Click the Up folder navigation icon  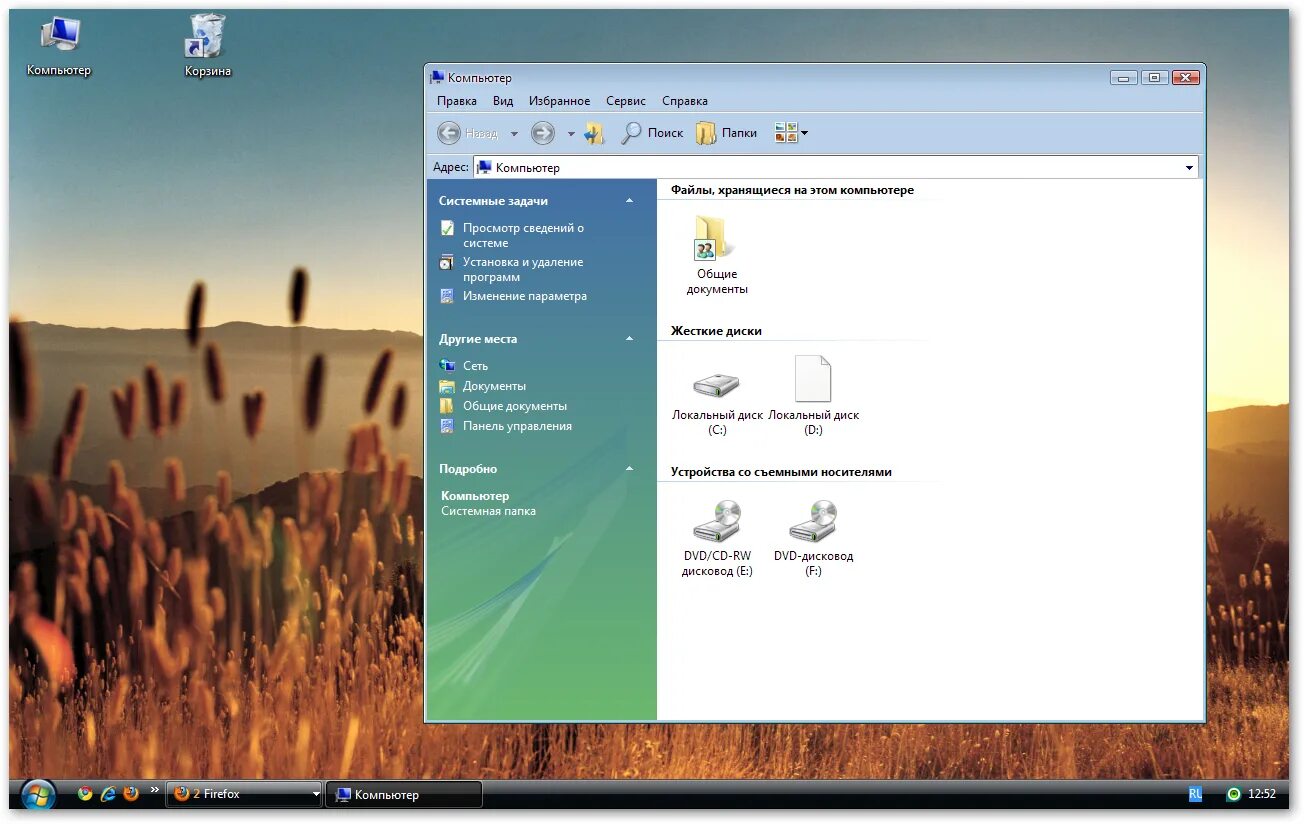593,132
